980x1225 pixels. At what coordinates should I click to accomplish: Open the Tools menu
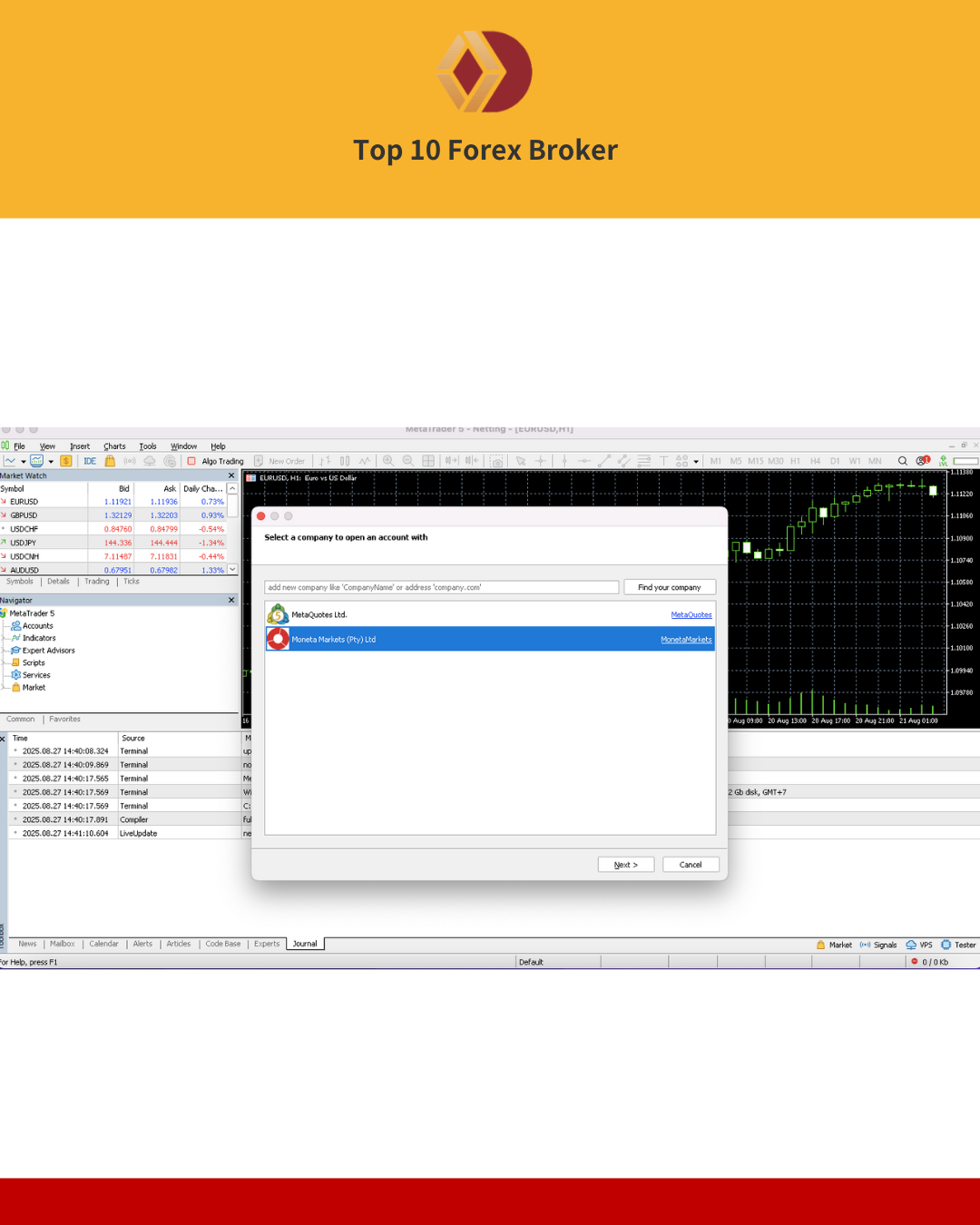pyautogui.click(x=148, y=446)
